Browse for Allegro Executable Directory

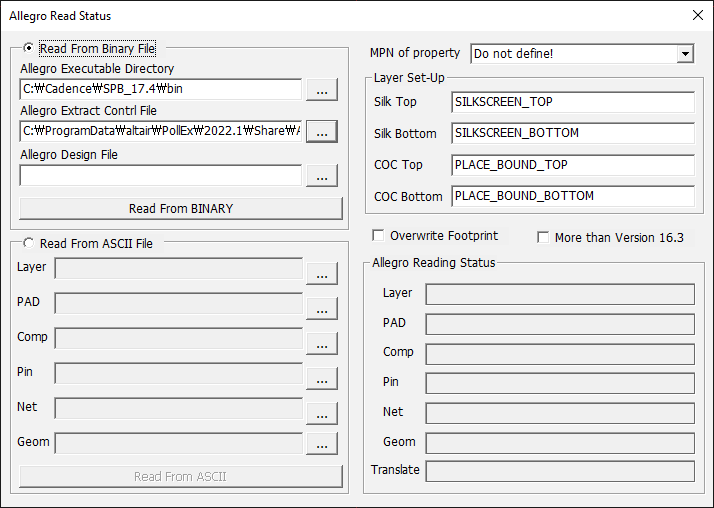pos(321,90)
